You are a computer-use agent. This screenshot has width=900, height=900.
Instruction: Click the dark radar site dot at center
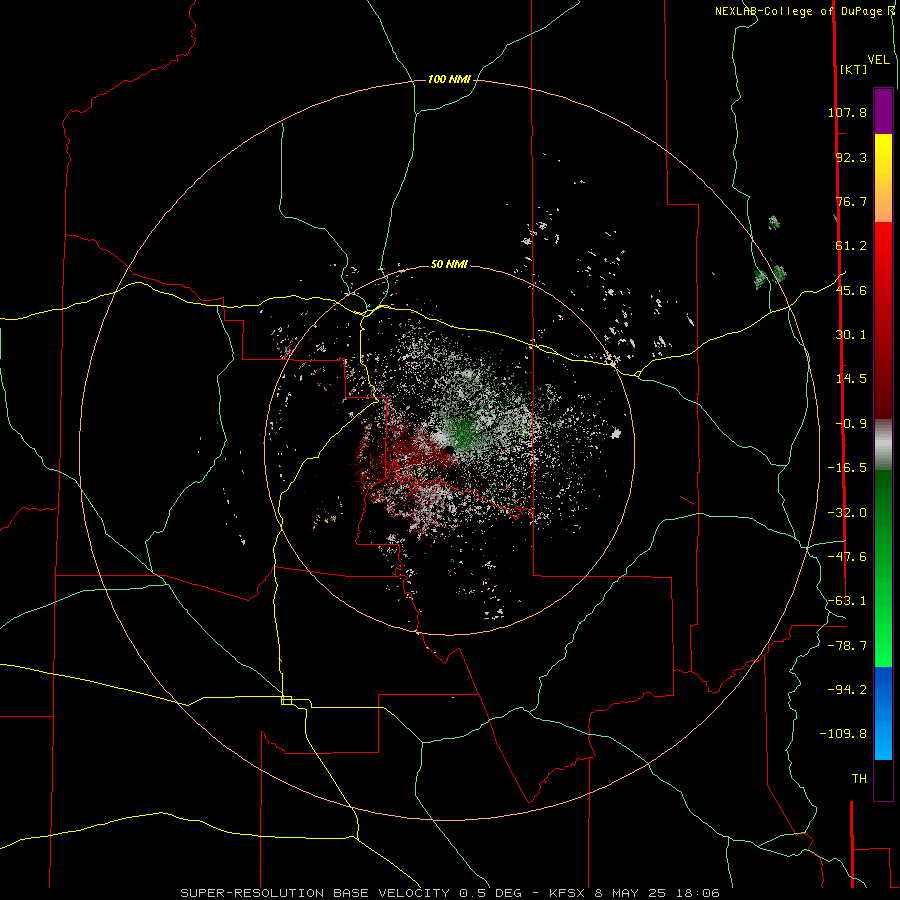pyautogui.click(x=449, y=450)
